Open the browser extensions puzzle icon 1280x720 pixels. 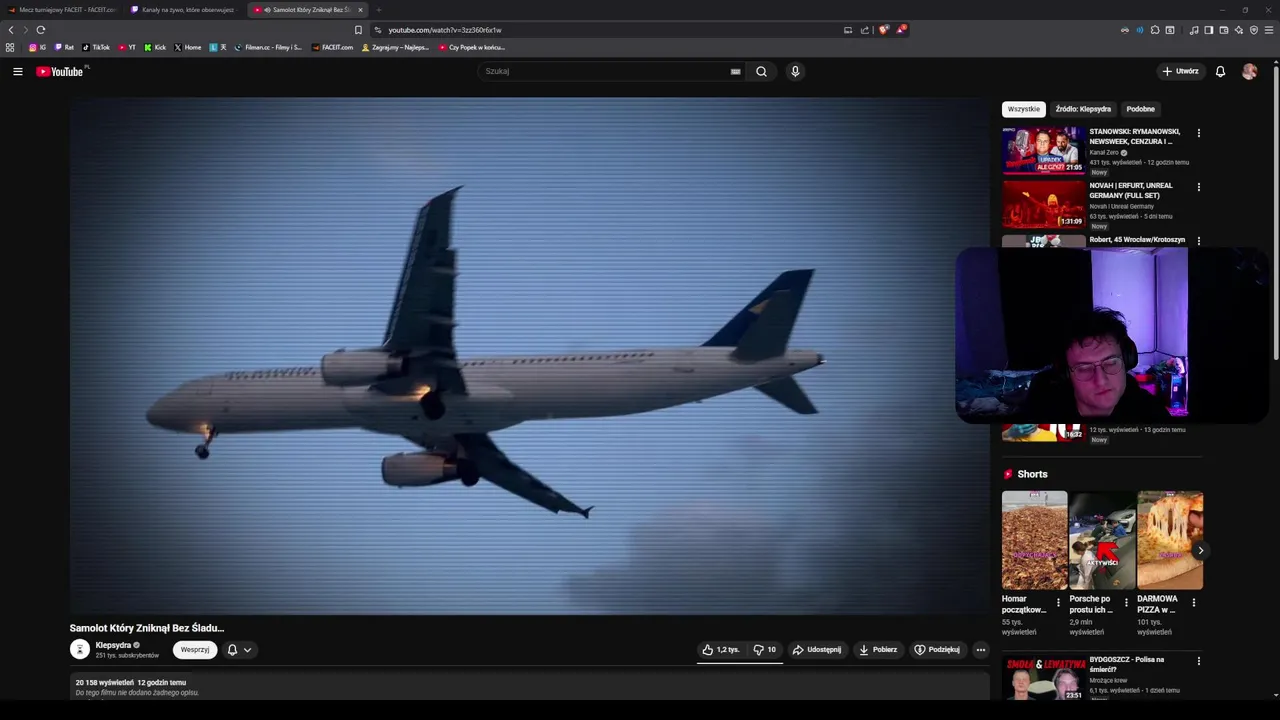click(x=1155, y=30)
